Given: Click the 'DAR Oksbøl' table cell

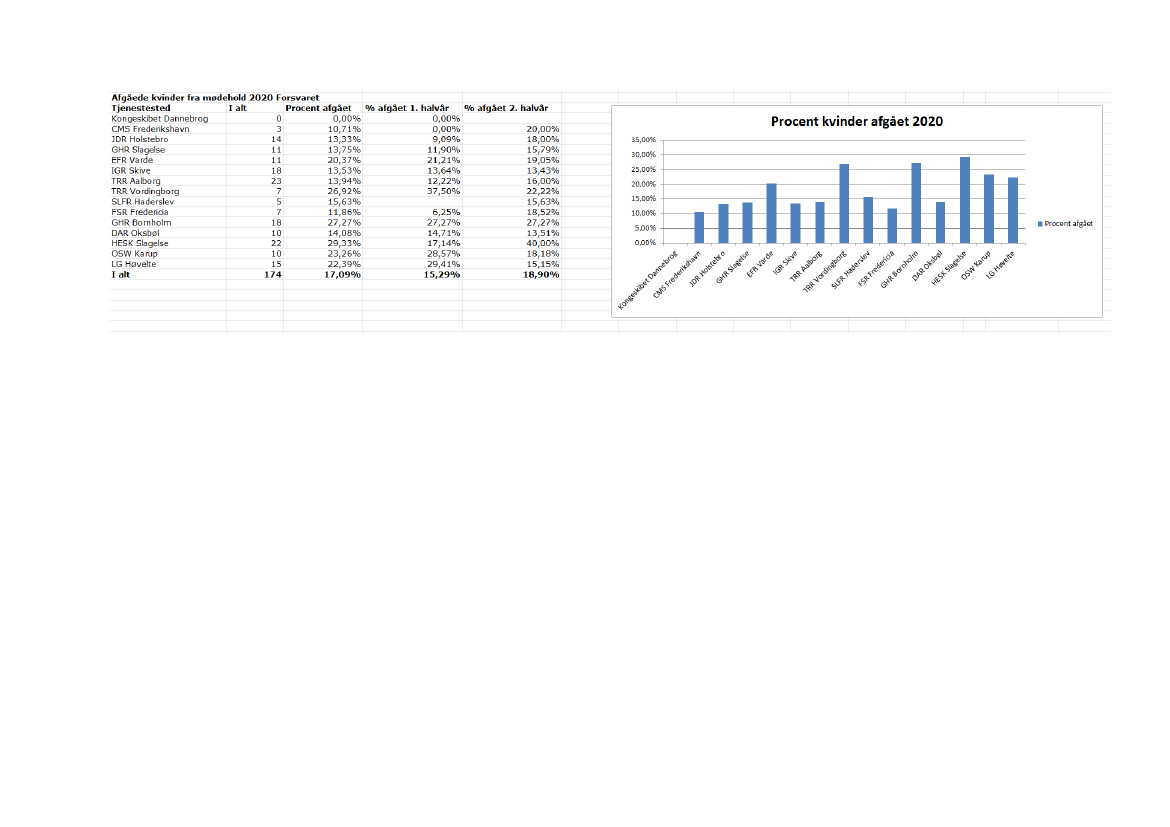Looking at the screenshot, I should coord(135,233).
